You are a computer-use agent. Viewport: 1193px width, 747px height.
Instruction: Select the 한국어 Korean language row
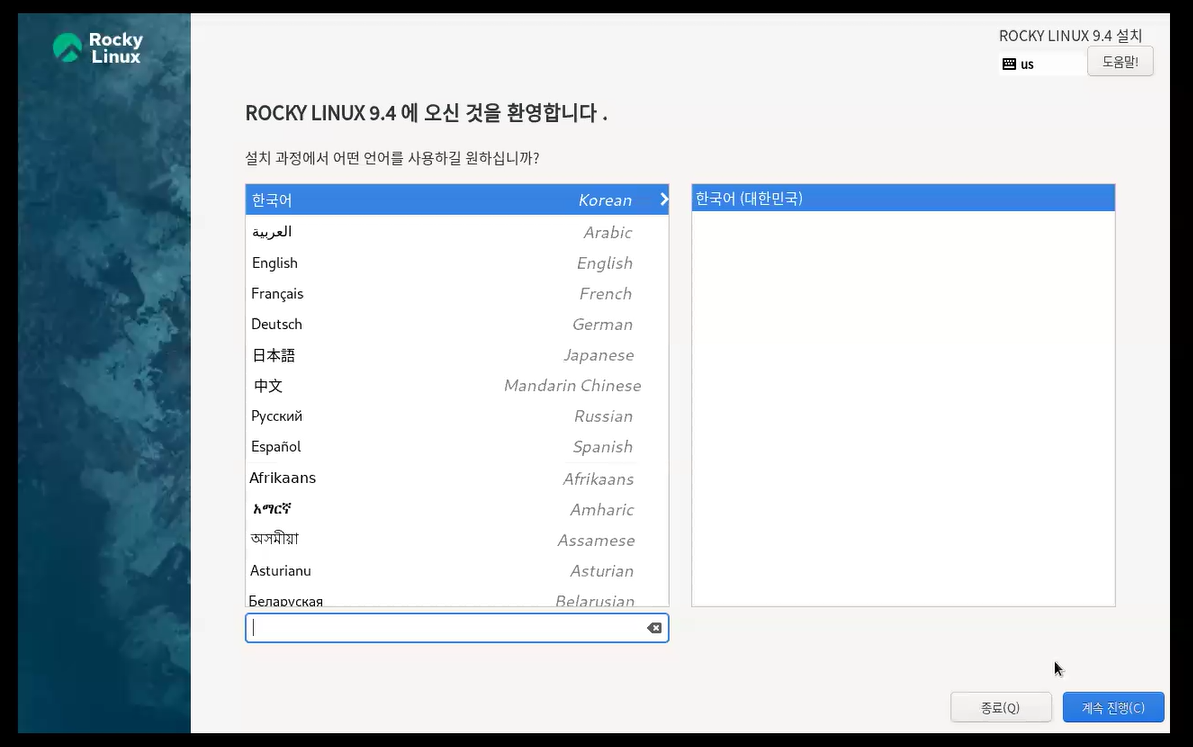click(457, 199)
